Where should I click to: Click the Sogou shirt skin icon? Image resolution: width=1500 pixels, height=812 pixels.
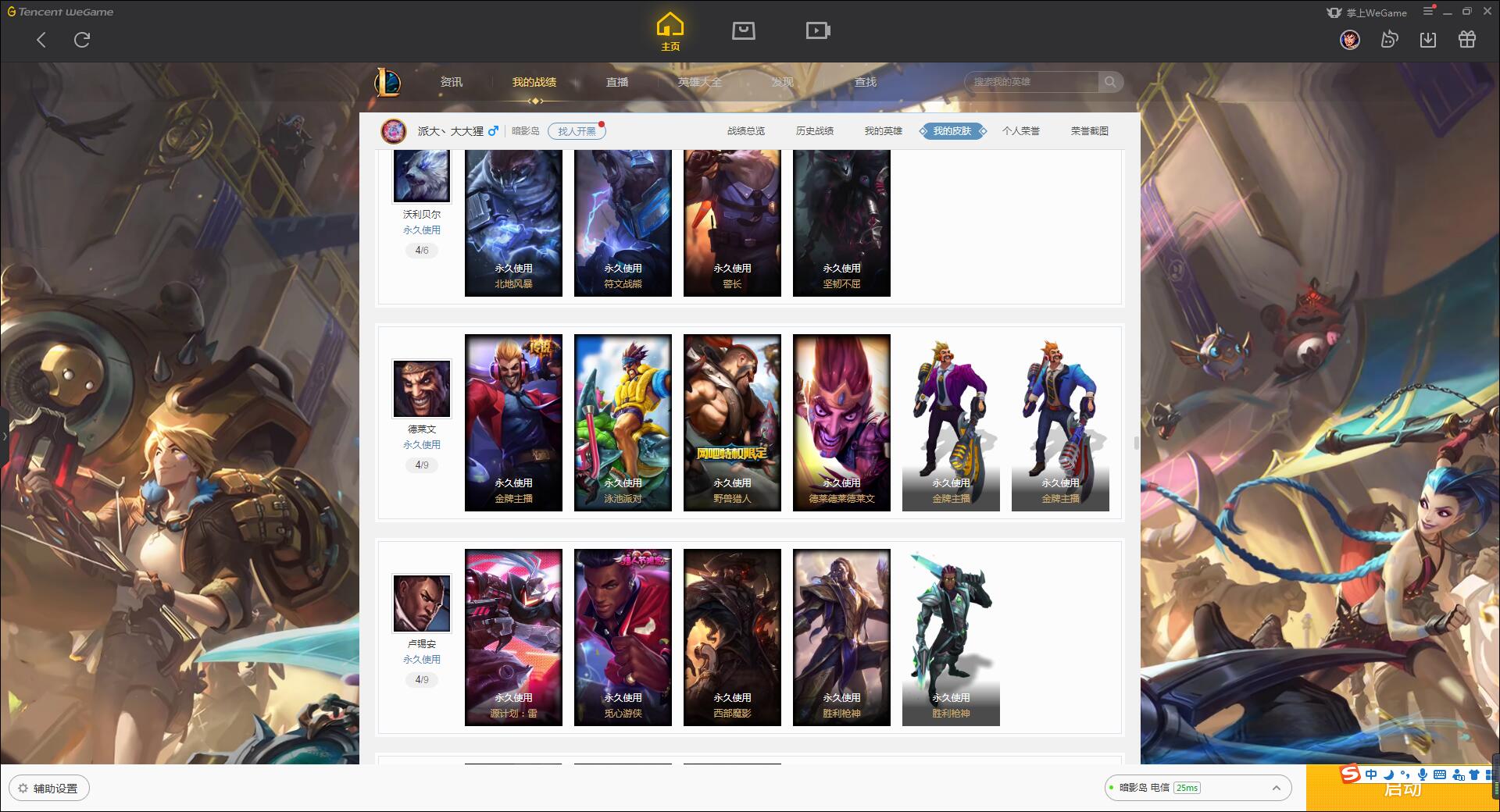pos(1474,775)
